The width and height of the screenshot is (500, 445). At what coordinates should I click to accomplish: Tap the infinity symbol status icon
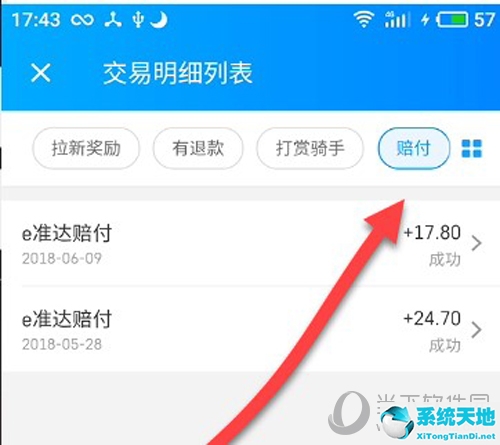pos(82,20)
